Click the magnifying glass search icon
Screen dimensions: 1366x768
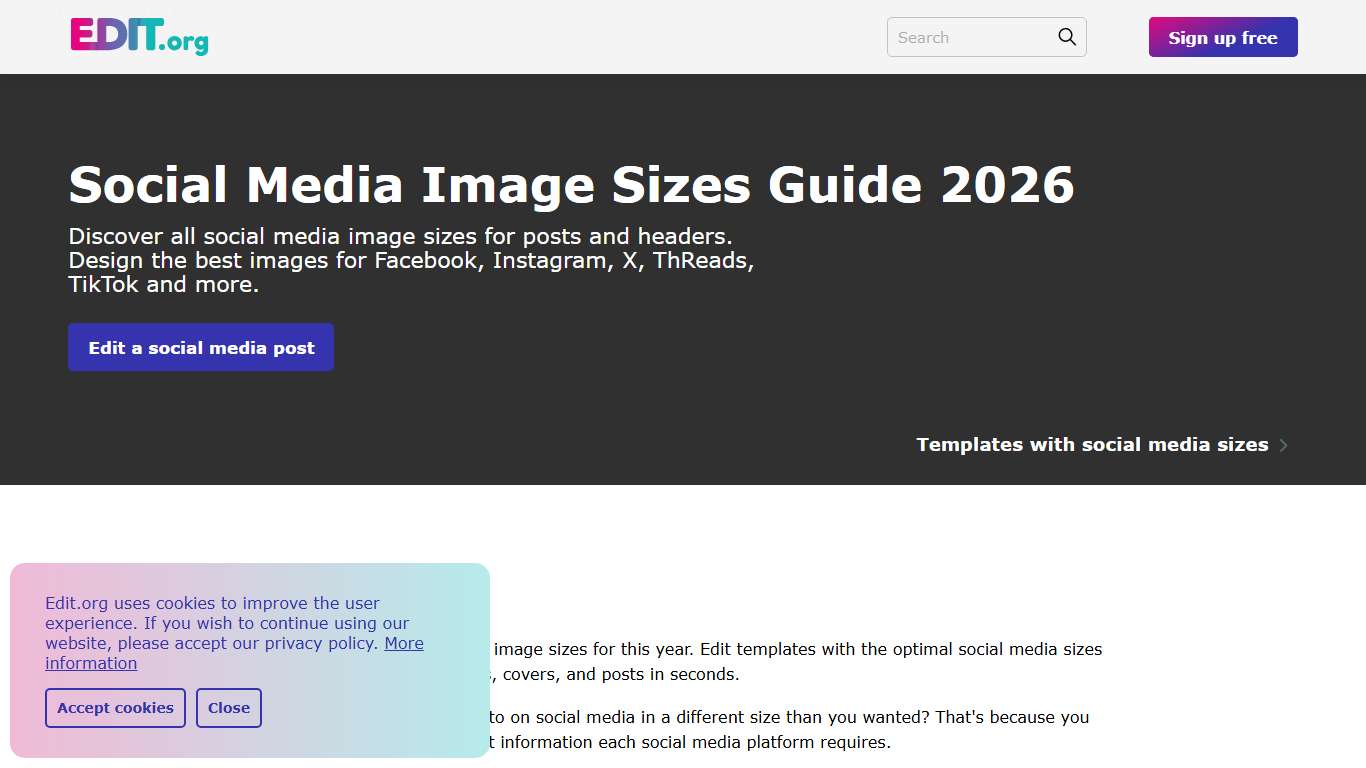point(1065,36)
